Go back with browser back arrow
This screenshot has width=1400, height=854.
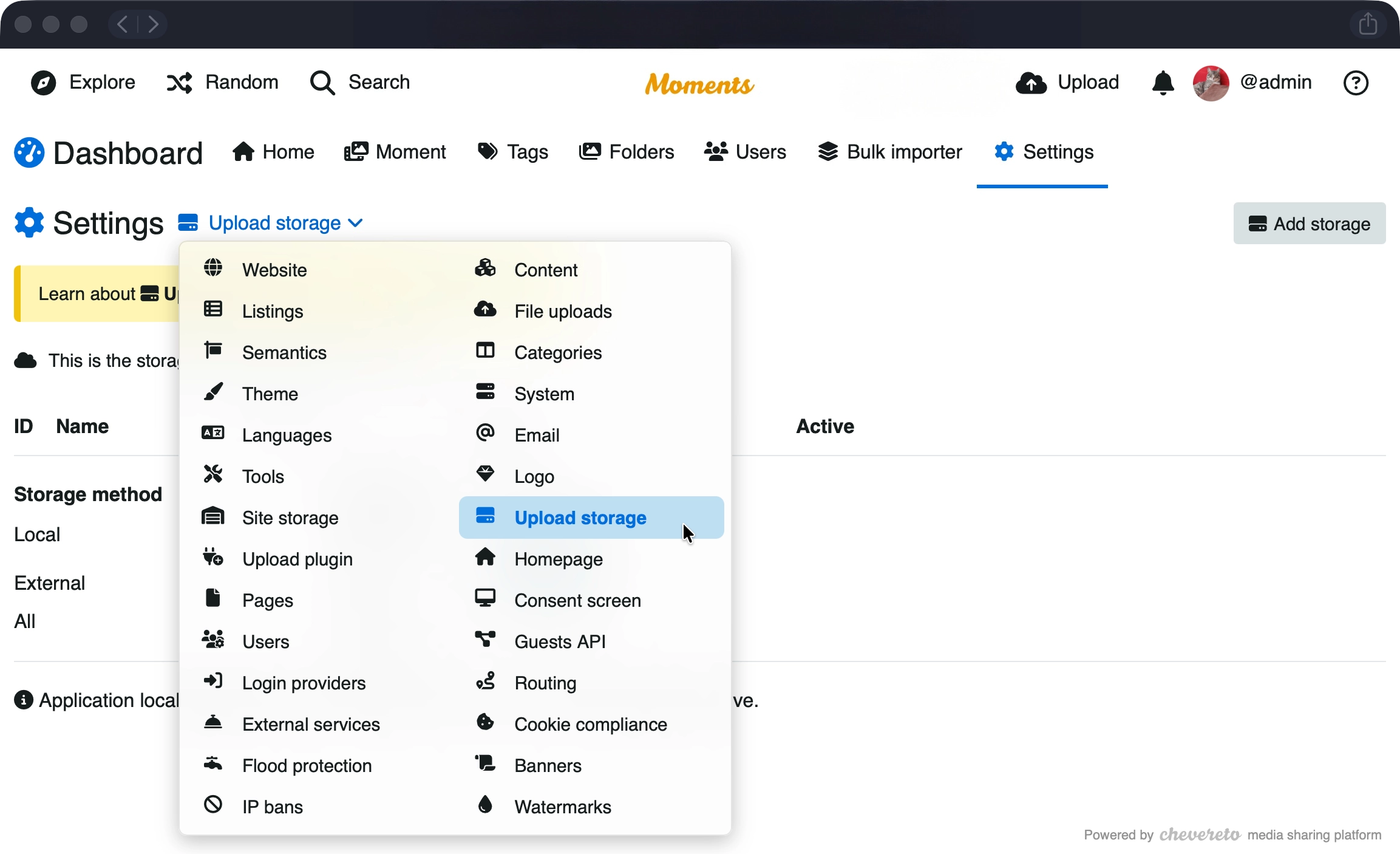pyautogui.click(x=123, y=24)
